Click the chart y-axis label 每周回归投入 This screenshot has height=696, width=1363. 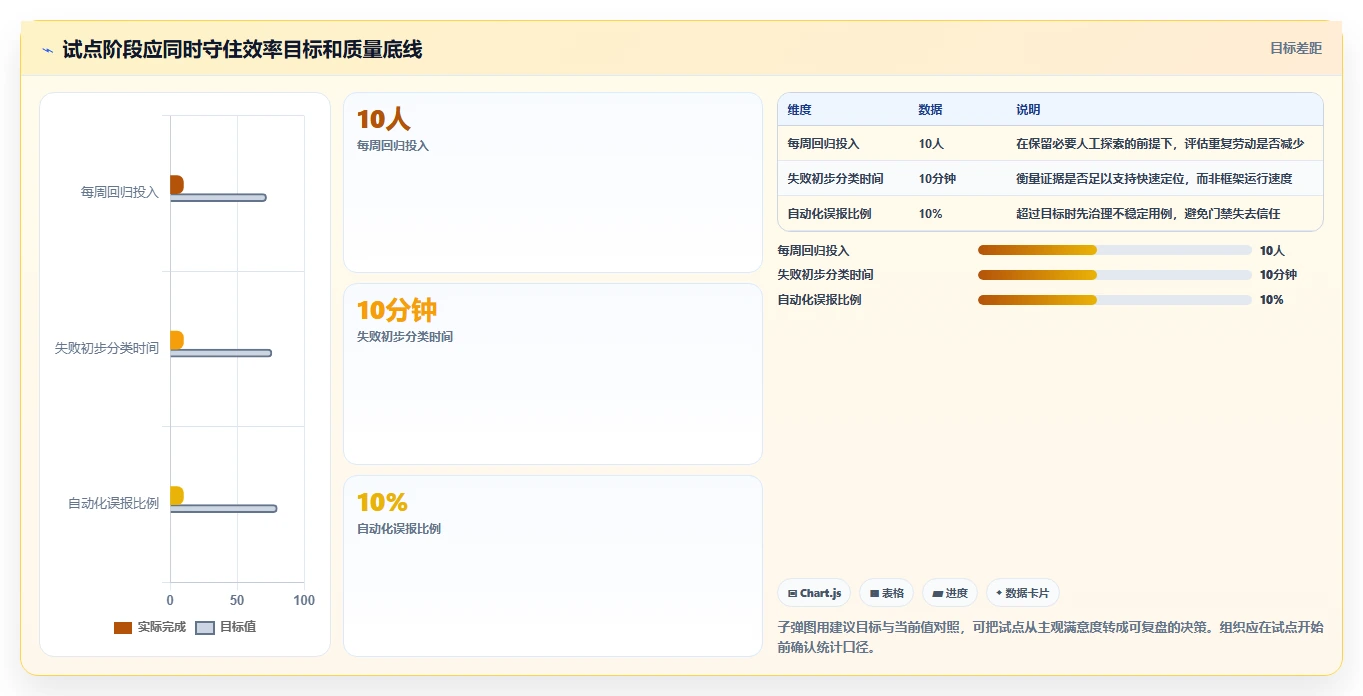[x=120, y=192]
